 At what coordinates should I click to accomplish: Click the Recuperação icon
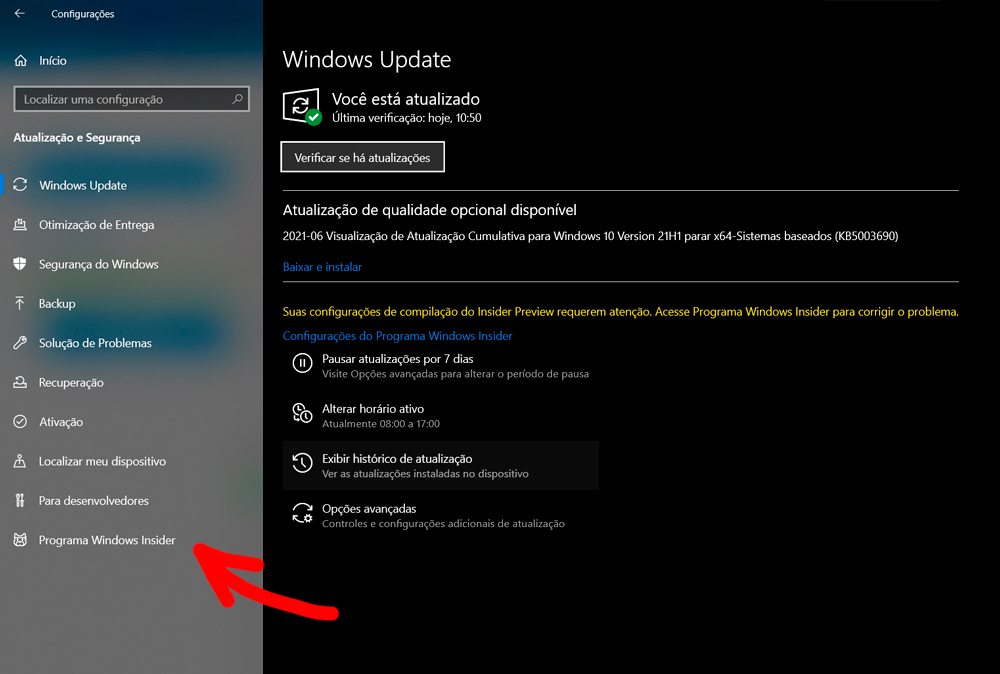tap(20, 382)
